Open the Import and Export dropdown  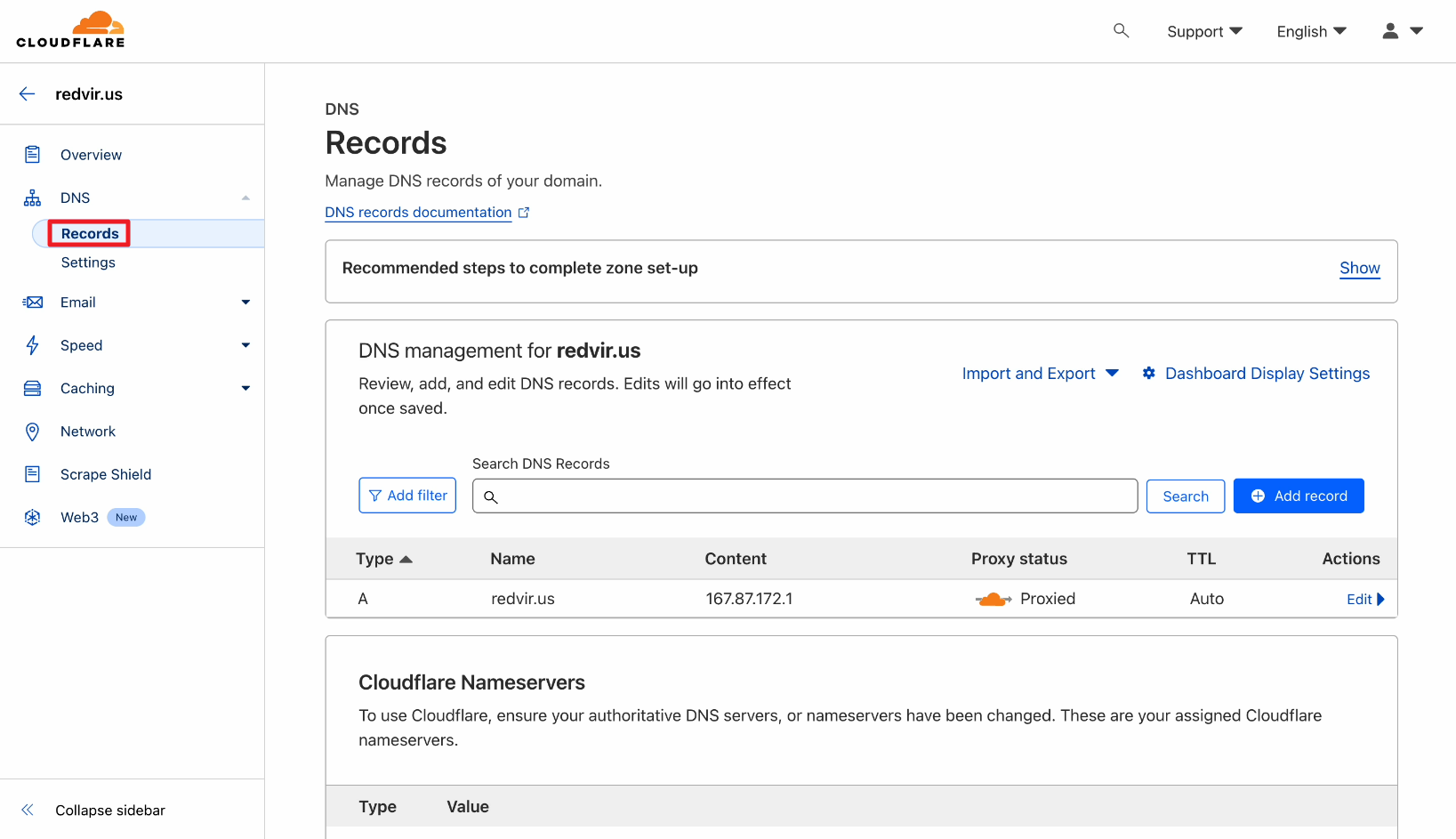1039,374
